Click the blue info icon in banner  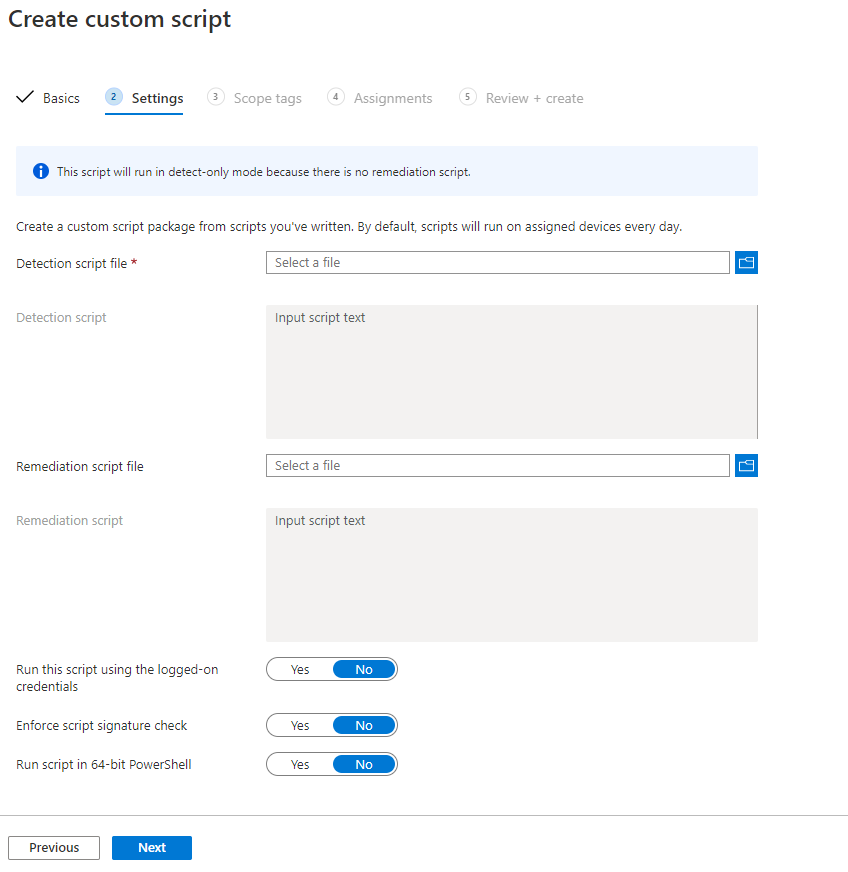[x=41, y=172]
